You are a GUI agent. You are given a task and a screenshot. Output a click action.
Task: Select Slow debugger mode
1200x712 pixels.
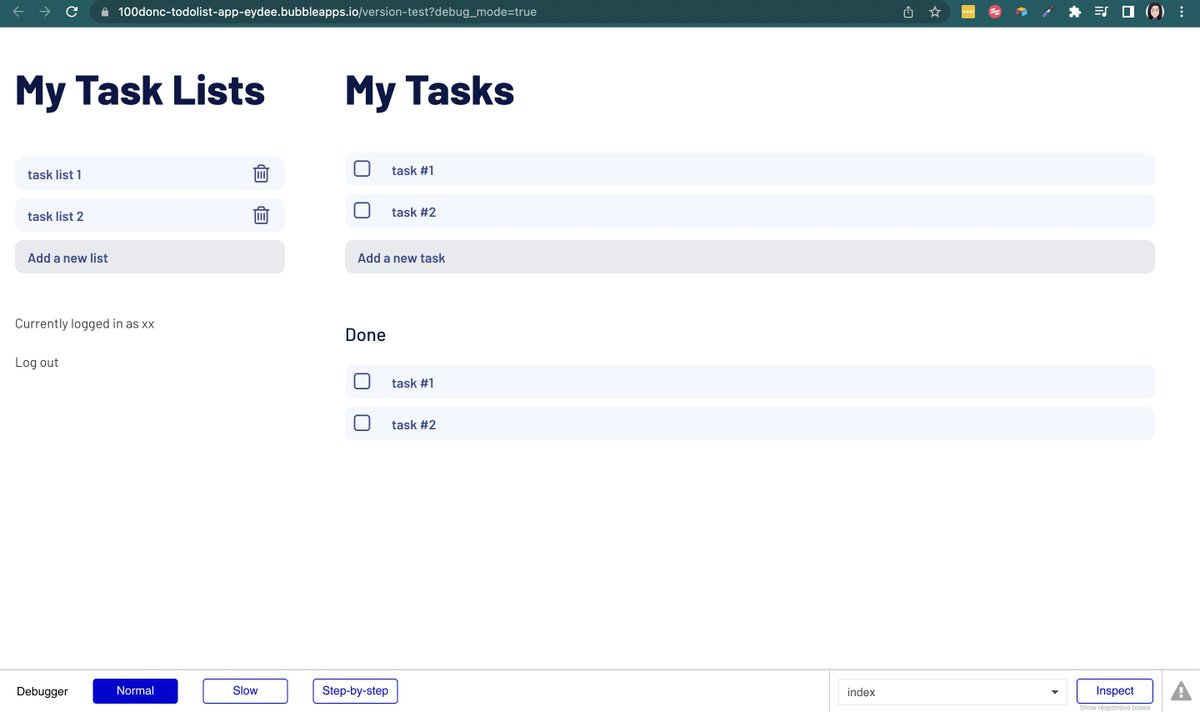(x=245, y=690)
